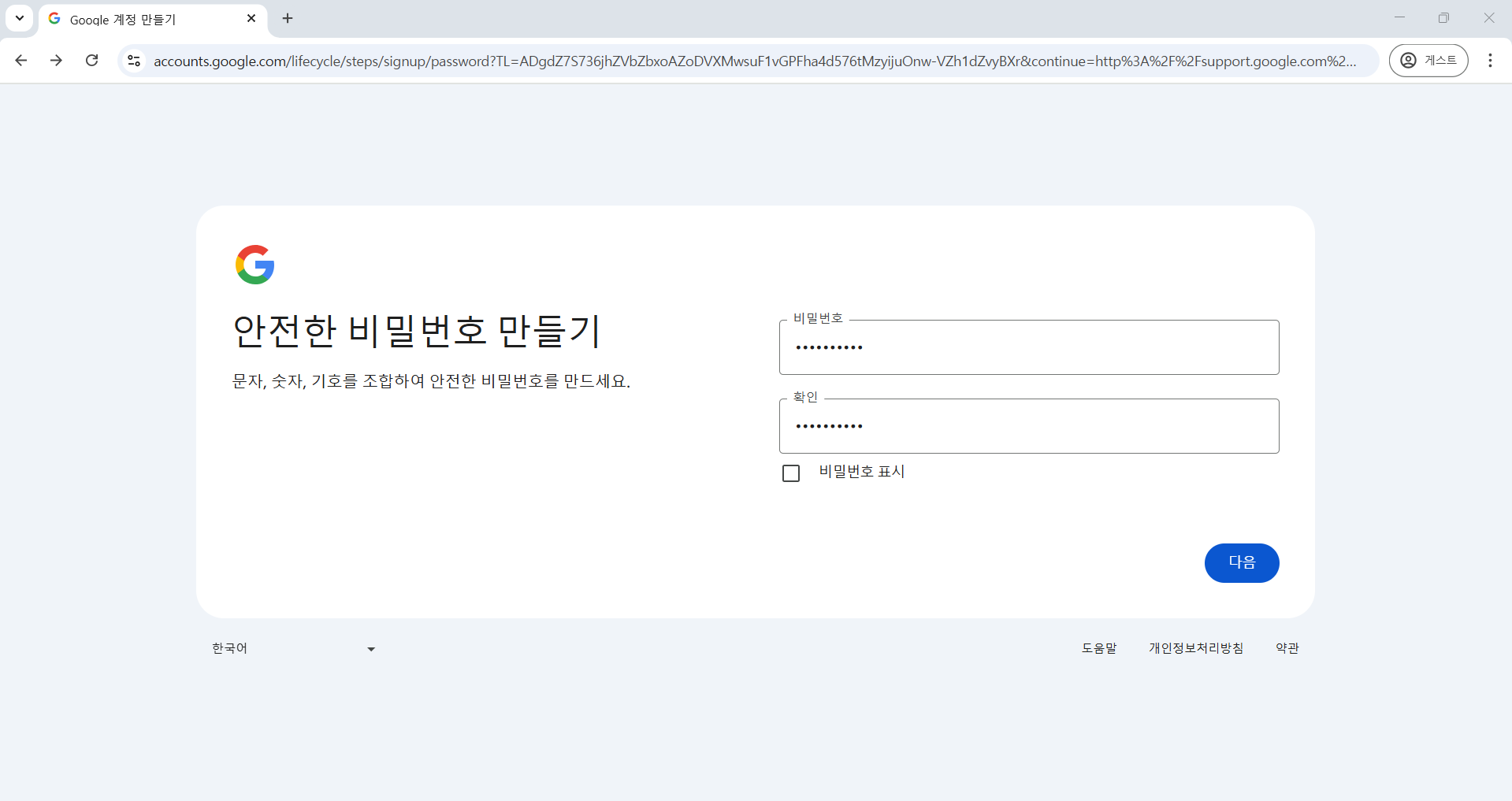1512x801 pixels.
Task: Click the 확인 password confirmation field
Action: [x=1029, y=426]
